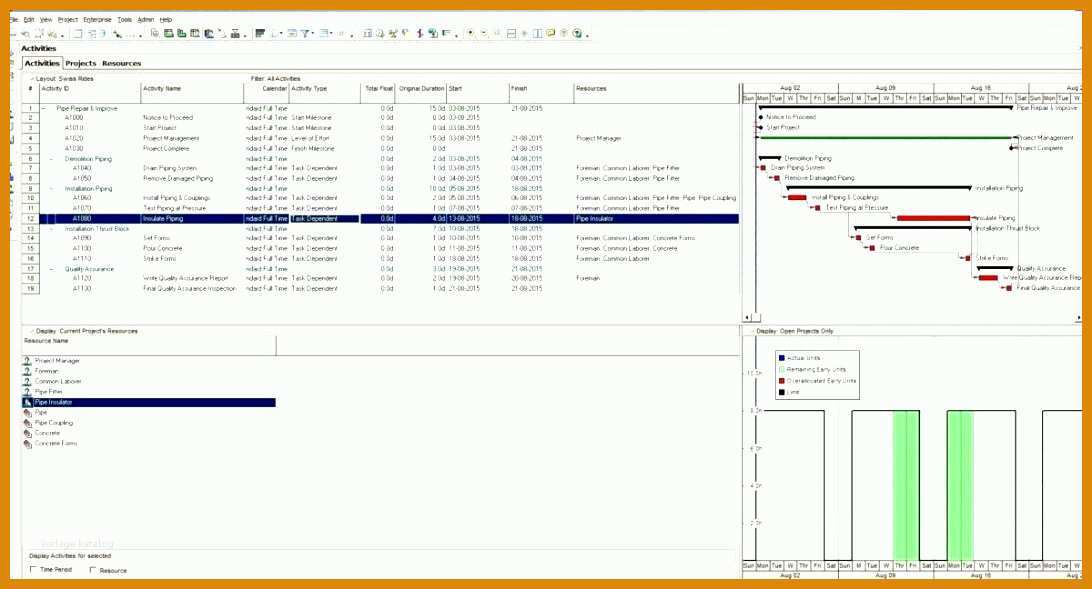Image resolution: width=1092 pixels, height=589 pixels.
Task: Click row number 12 header cell
Action: click(31, 219)
